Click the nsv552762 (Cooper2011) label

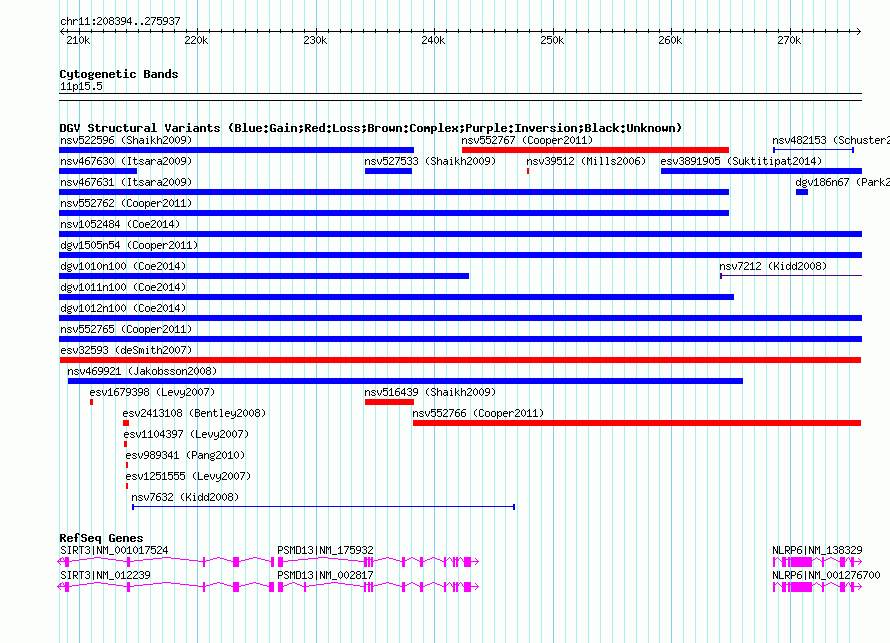click(126, 203)
